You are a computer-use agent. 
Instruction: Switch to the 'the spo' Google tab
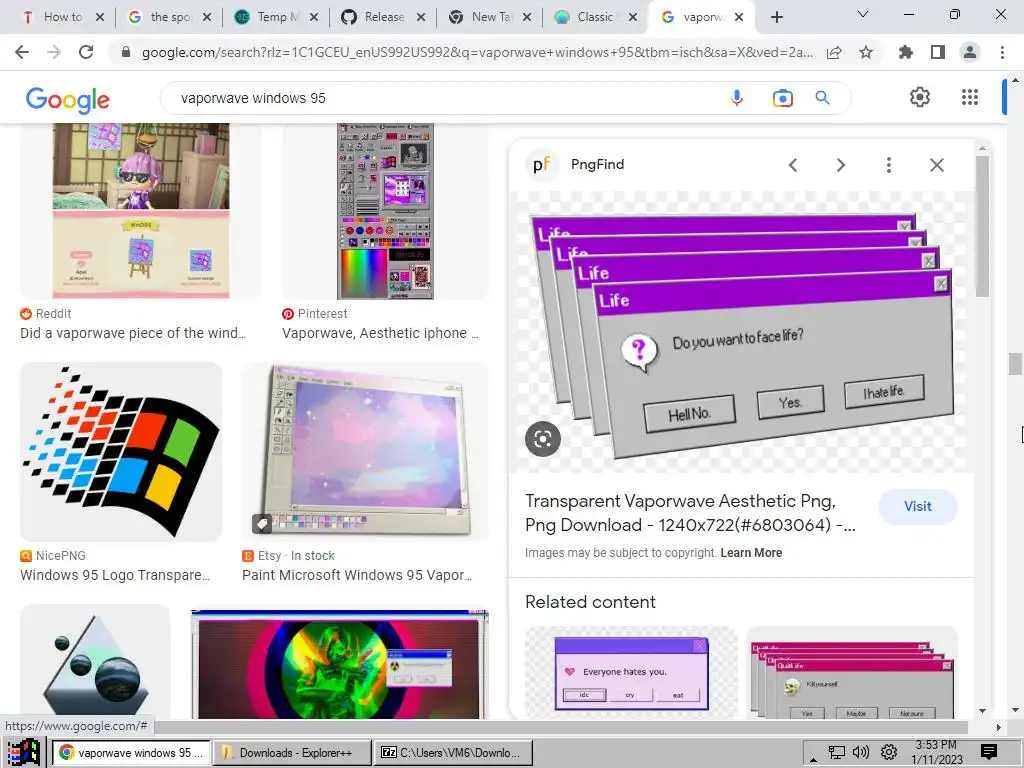(170, 17)
